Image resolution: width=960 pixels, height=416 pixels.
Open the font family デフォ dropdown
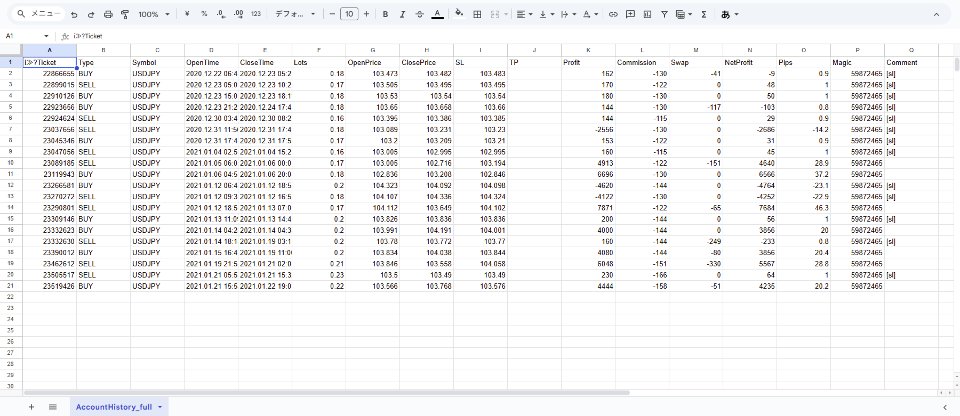pyautogui.click(x=295, y=14)
